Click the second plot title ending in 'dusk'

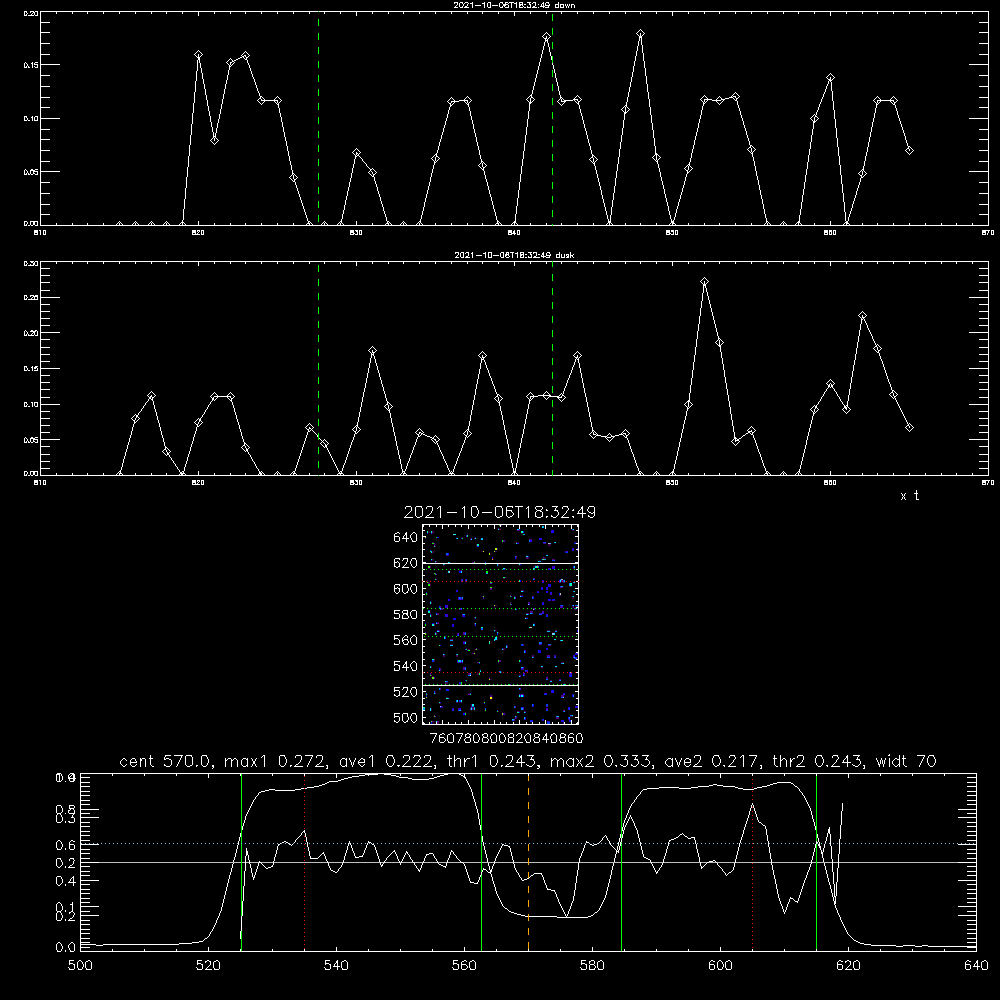(x=514, y=255)
